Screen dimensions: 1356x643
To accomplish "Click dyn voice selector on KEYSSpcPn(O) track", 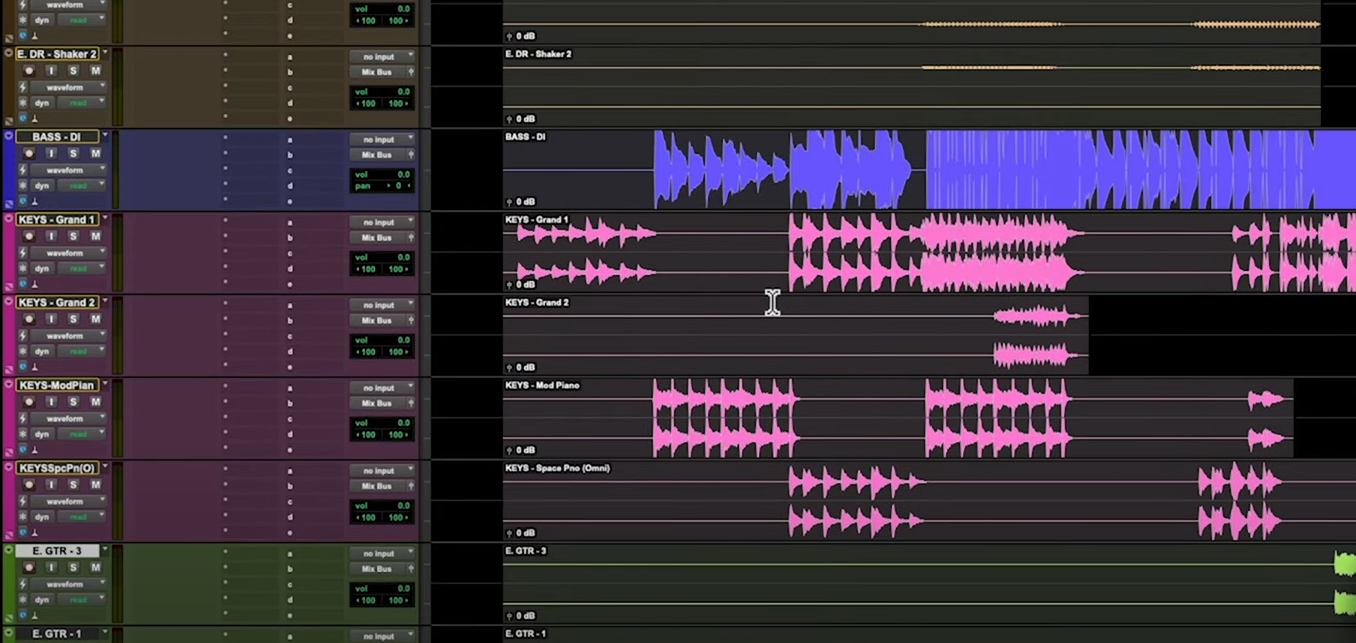I will coord(44,517).
